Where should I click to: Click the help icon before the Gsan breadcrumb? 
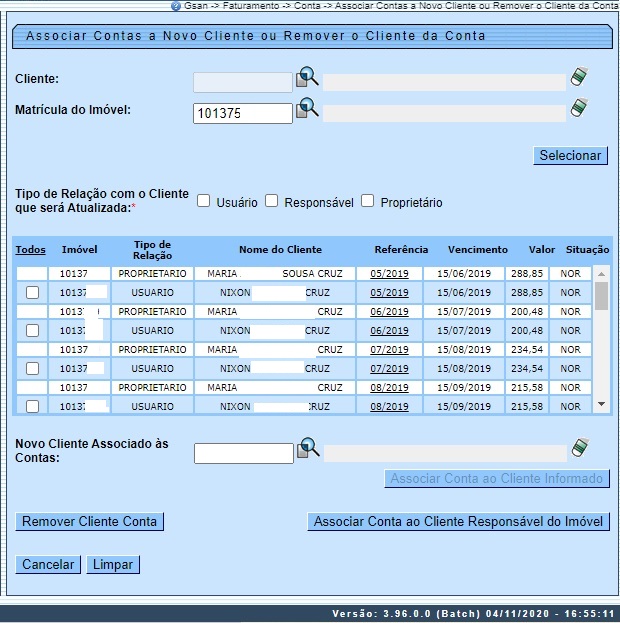(x=176, y=6)
